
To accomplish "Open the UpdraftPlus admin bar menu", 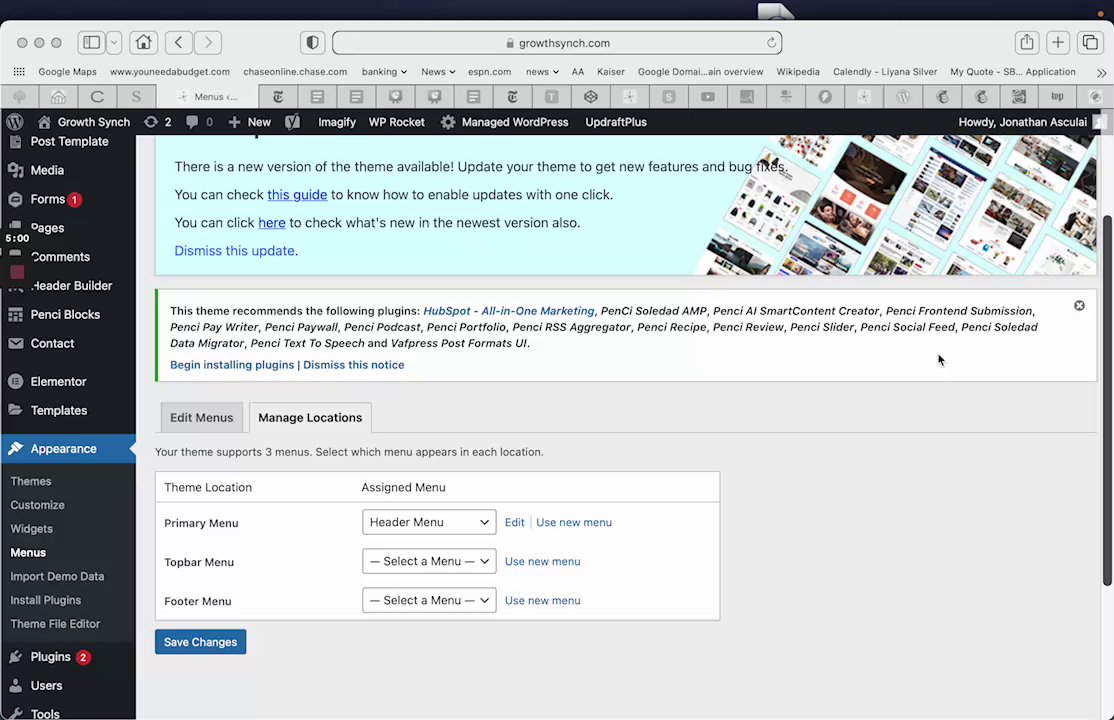I will click(x=616, y=122).
